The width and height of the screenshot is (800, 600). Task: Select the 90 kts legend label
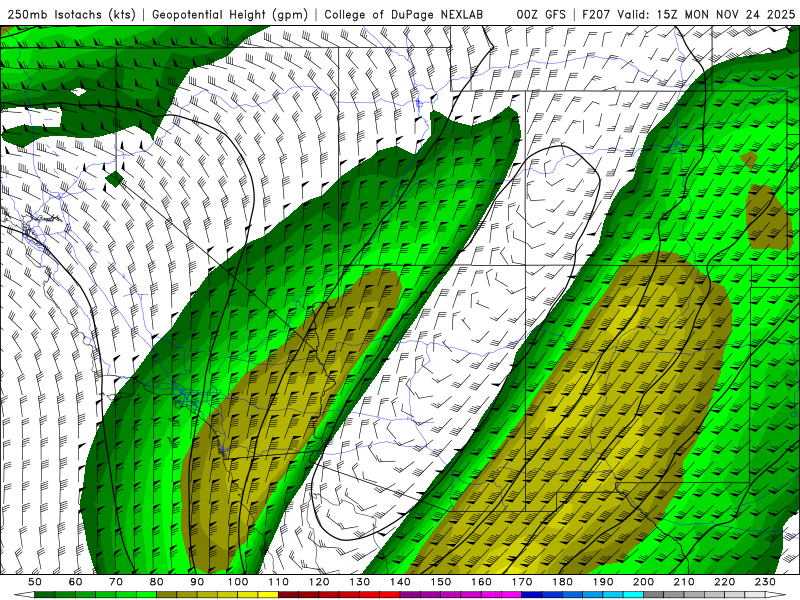pos(197,582)
